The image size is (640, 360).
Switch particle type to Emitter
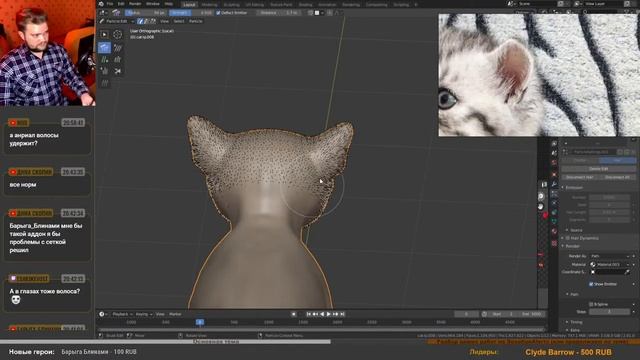pos(580,160)
